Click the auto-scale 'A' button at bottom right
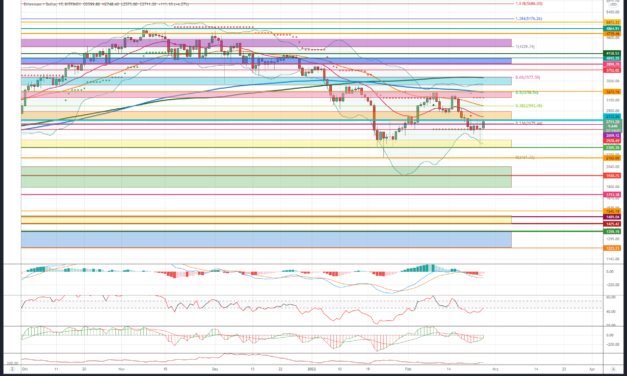Screen dimensions: 627x376 (x=613, y=369)
